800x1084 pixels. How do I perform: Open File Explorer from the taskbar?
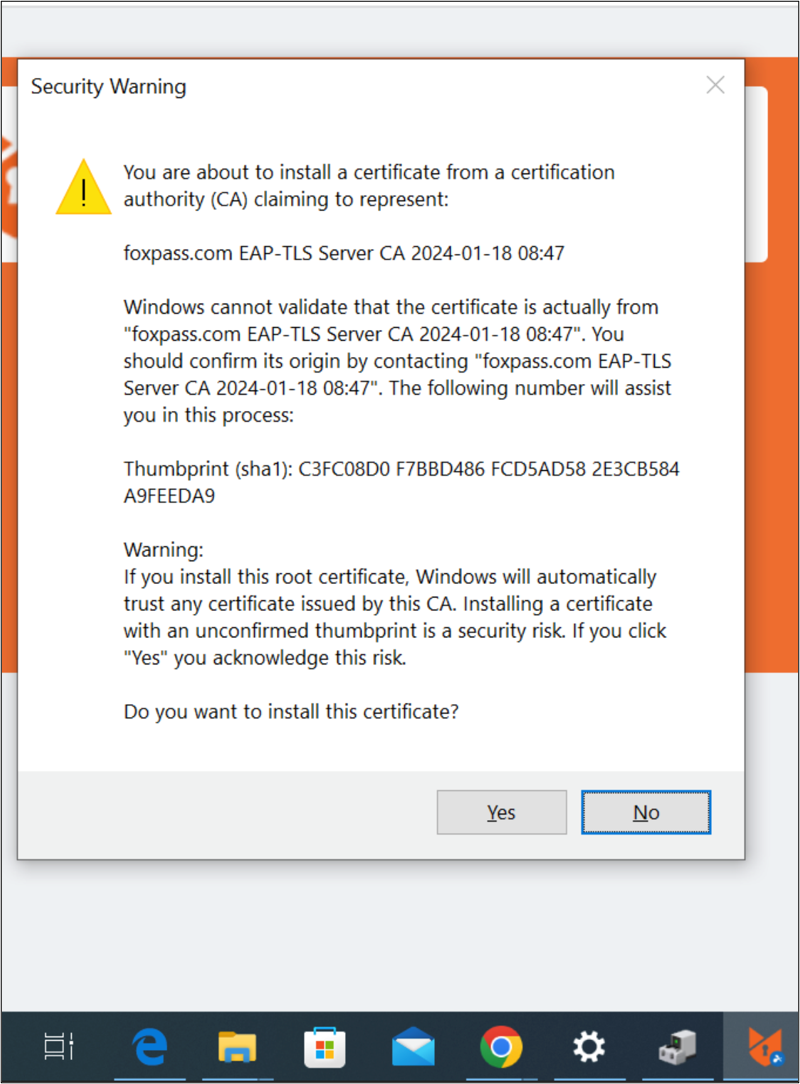tap(237, 1046)
